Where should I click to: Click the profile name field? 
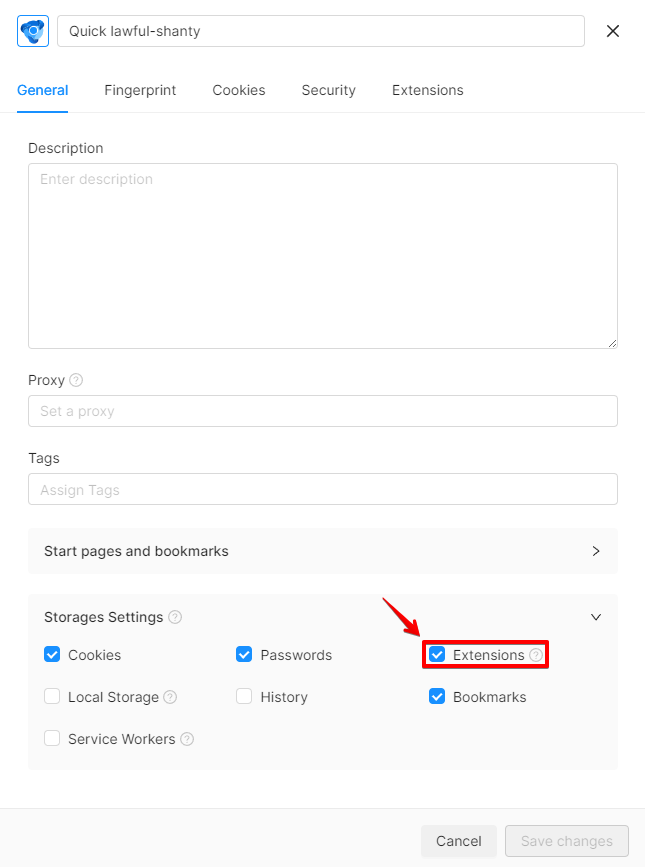[x=321, y=31]
